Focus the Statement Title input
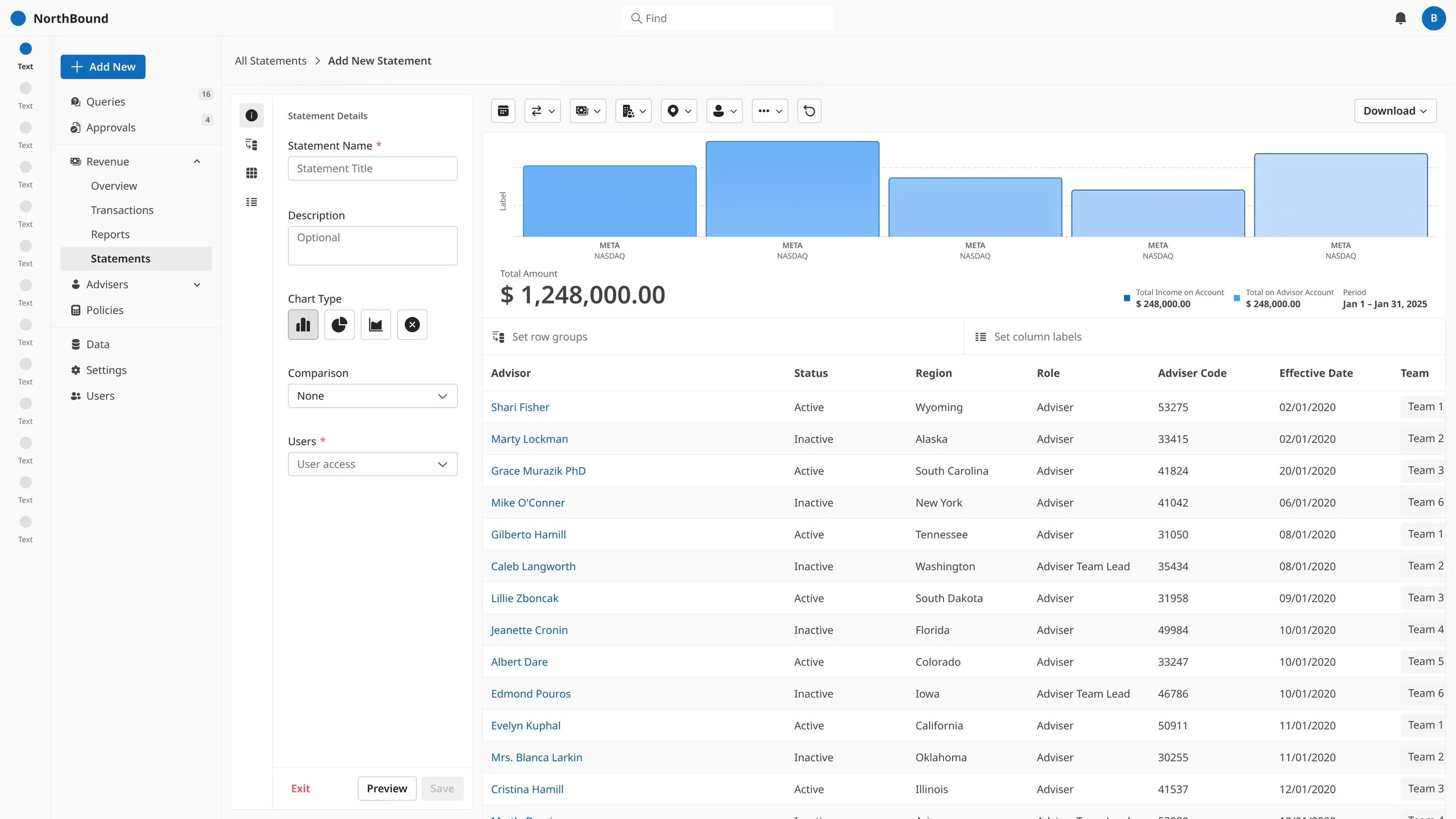The image size is (1456, 819). 372,168
